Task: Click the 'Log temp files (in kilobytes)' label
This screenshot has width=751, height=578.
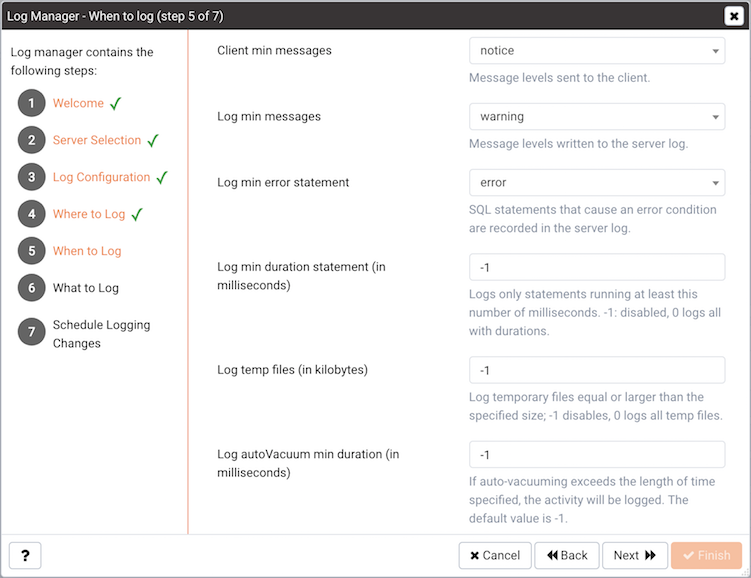Action: click(x=293, y=370)
